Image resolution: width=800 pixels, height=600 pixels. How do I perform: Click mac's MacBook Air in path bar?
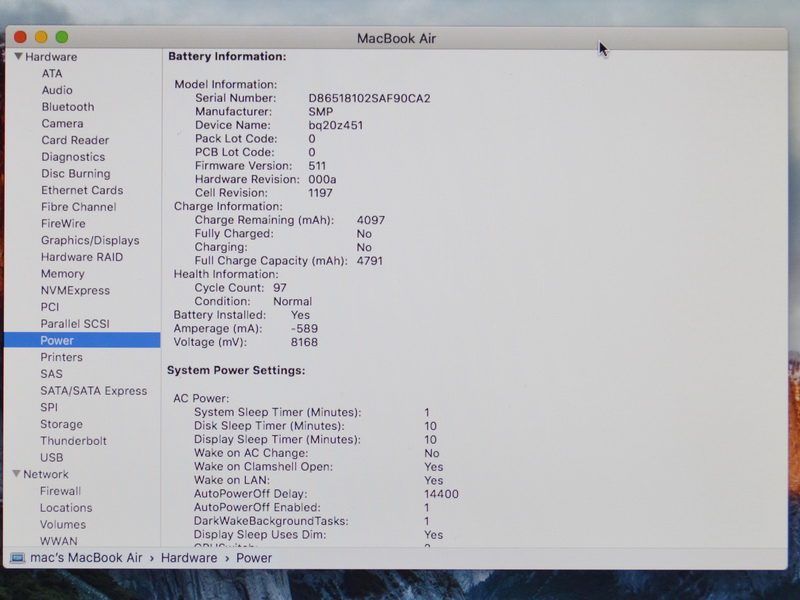tap(86, 558)
